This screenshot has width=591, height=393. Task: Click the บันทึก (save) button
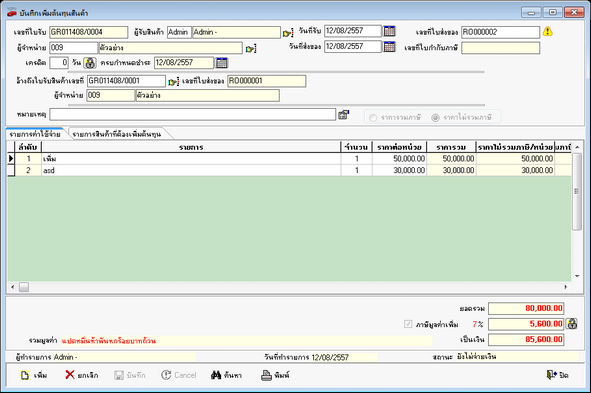tap(130, 375)
